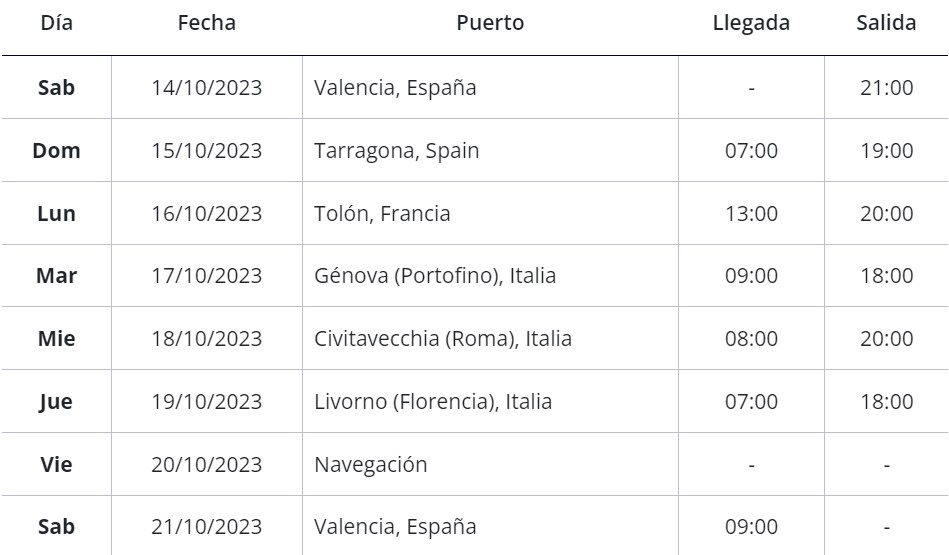
Task: Click the Tolón, Francia port cell
Action: coord(382,214)
